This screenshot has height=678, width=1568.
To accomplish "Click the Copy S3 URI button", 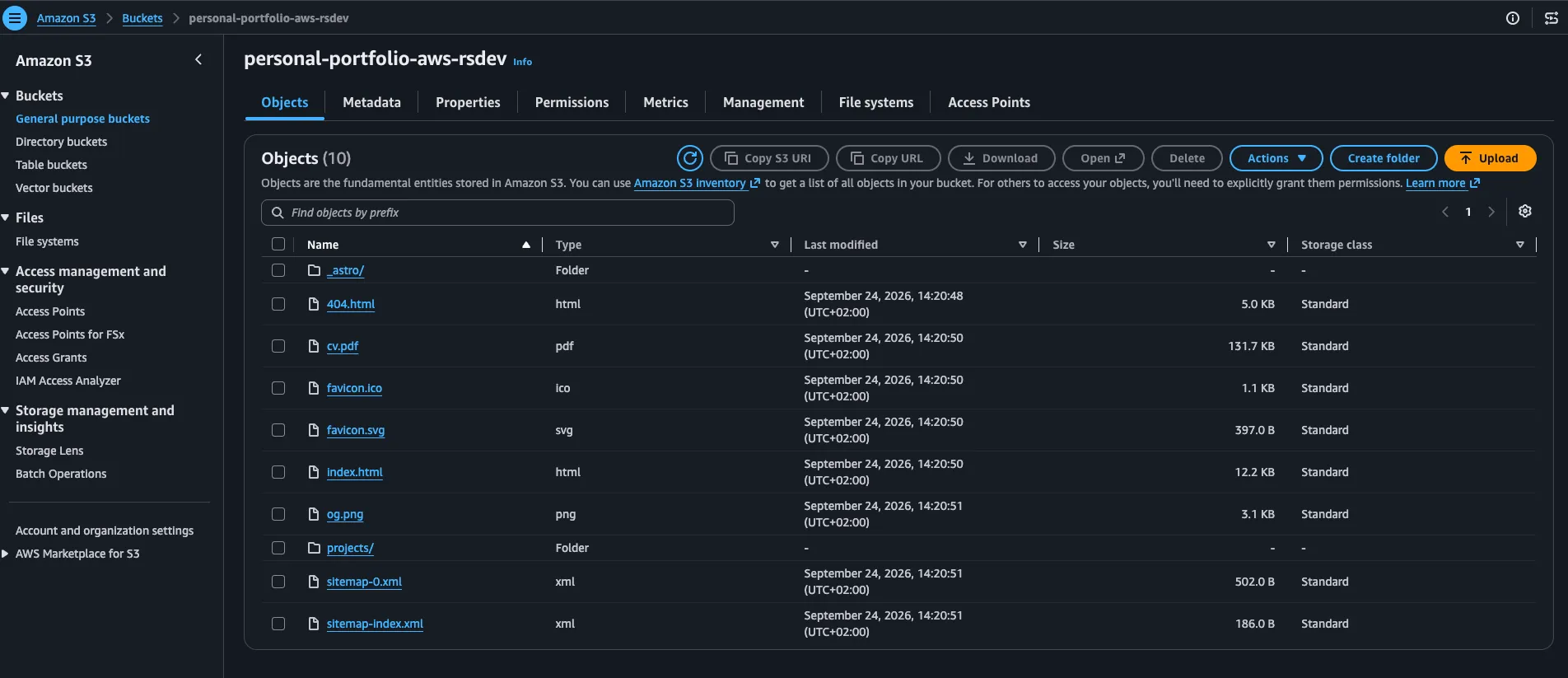I will (x=769, y=158).
